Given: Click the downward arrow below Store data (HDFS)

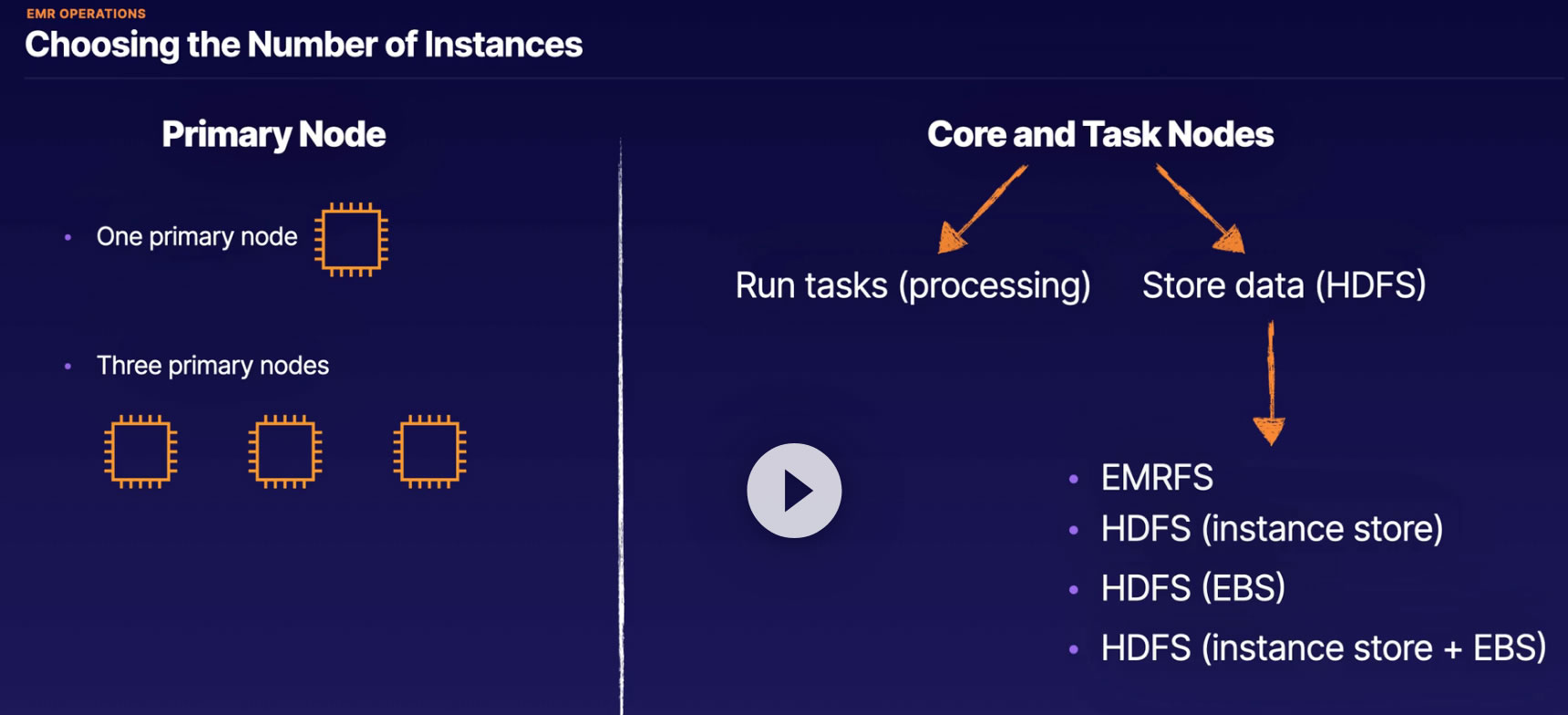Looking at the screenshot, I should coord(1270,383).
